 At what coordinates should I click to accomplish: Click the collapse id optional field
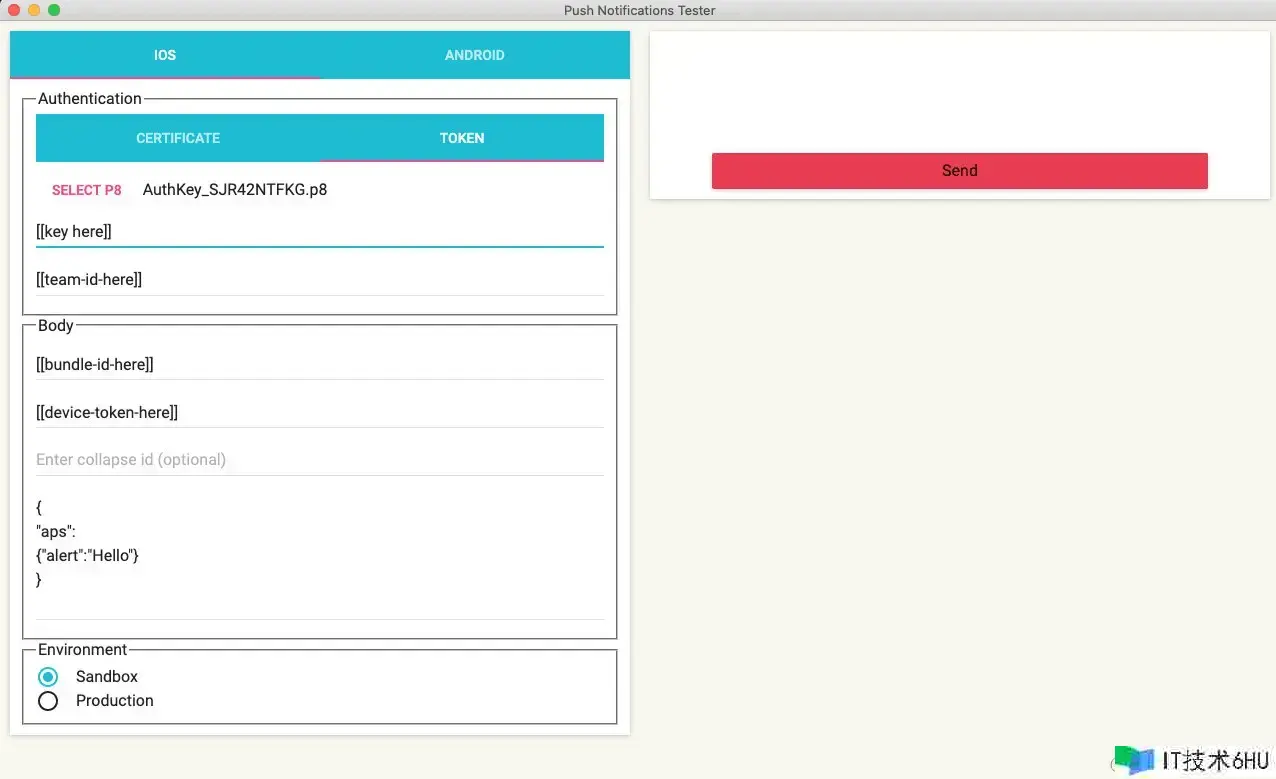tap(319, 460)
